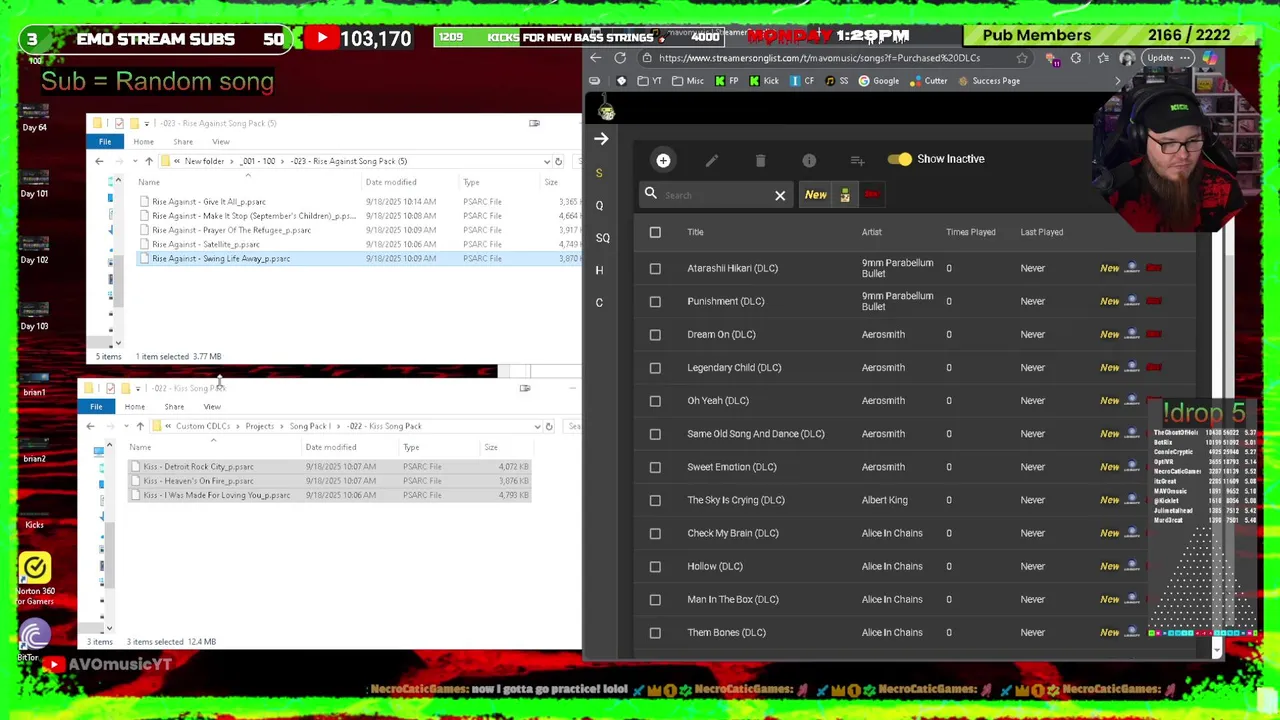Clear the search field with X
The width and height of the screenshot is (1280, 720).
point(780,195)
